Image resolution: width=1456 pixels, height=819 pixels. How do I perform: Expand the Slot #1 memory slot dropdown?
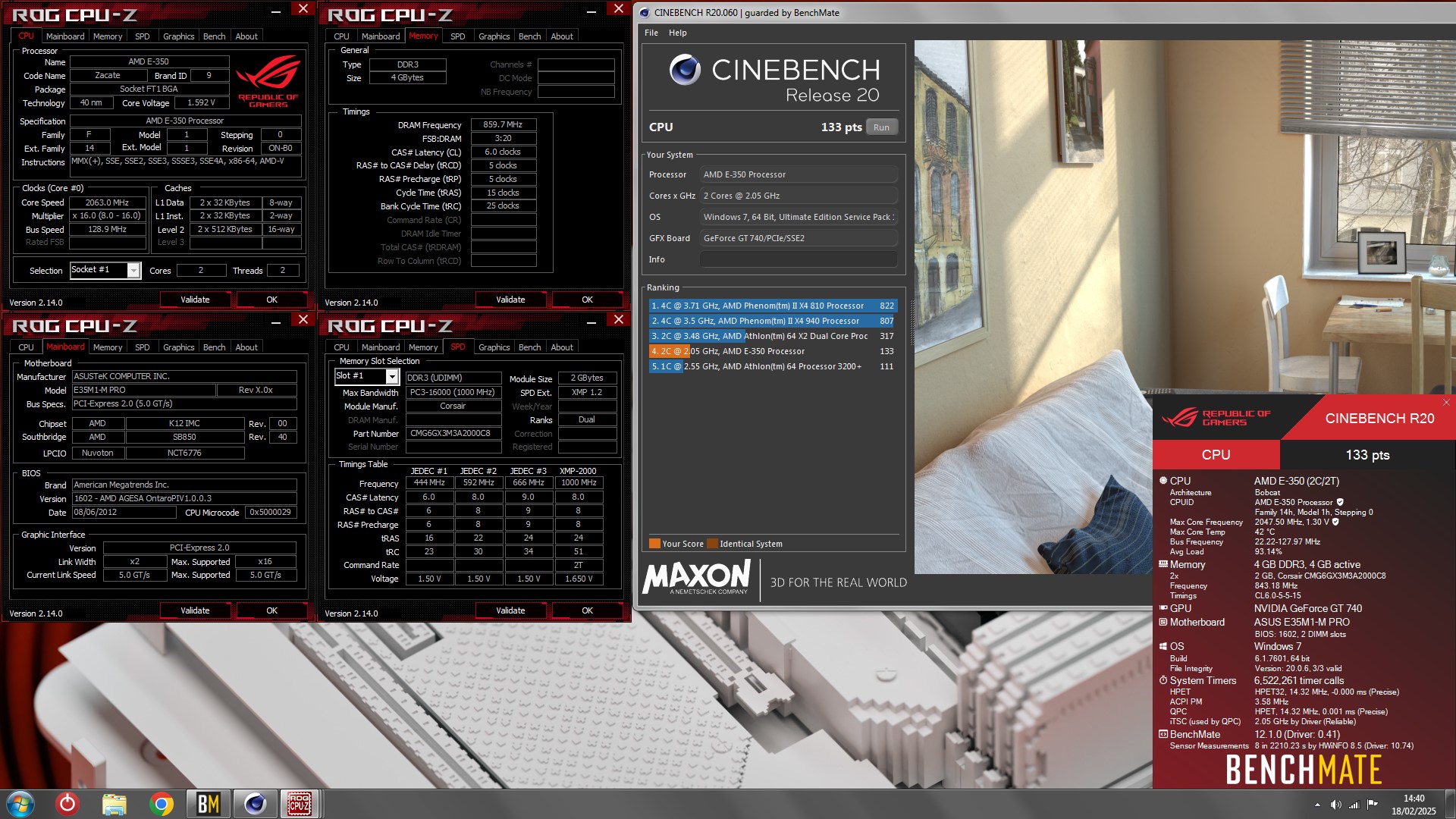coord(392,377)
